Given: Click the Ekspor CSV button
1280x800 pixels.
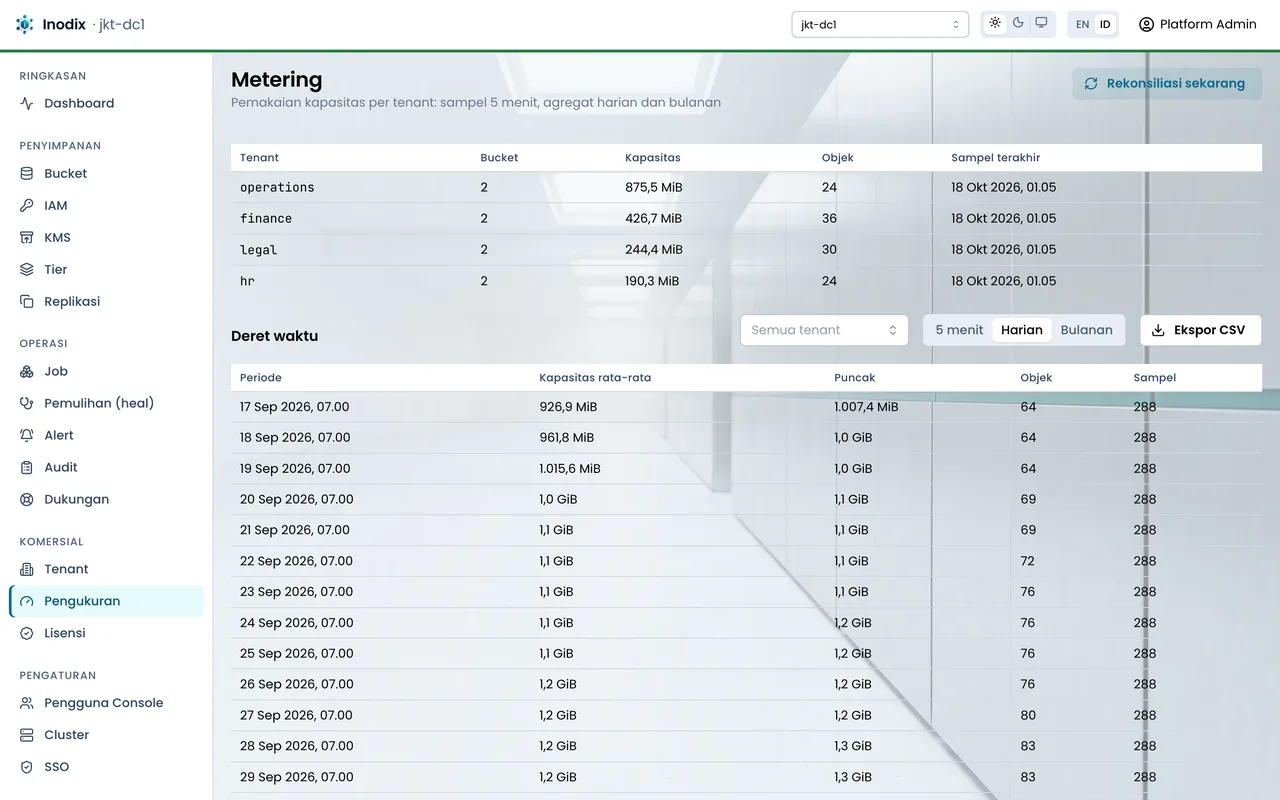Looking at the screenshot, I should tap(1201, 330).
